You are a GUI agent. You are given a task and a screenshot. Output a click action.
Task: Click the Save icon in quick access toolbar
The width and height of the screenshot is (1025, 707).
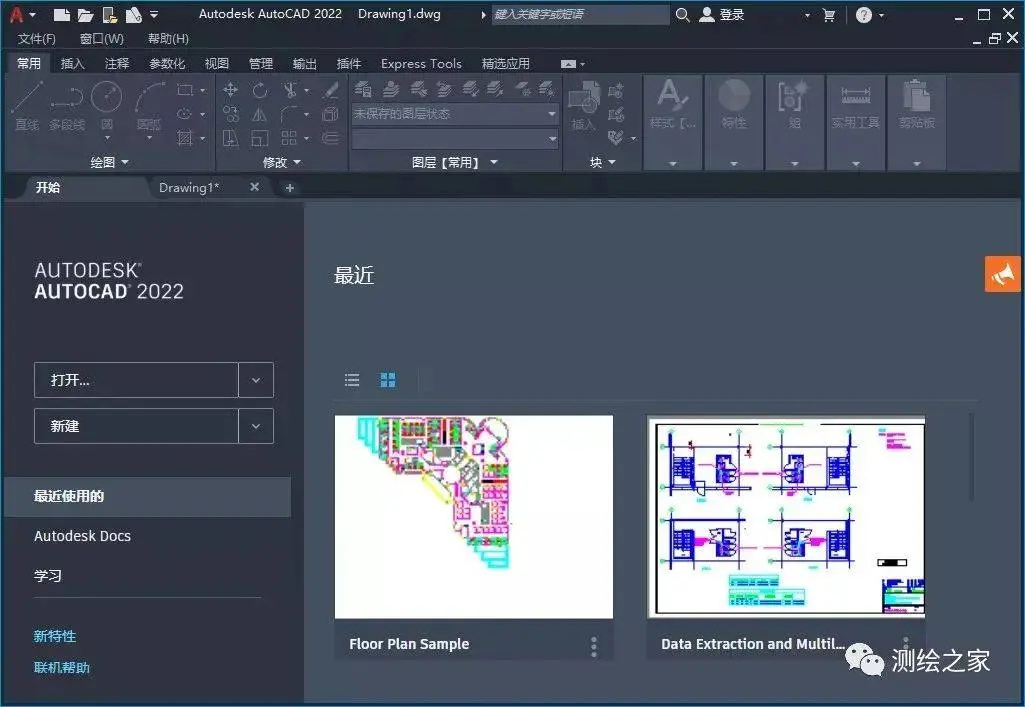[x=110, y=14]
